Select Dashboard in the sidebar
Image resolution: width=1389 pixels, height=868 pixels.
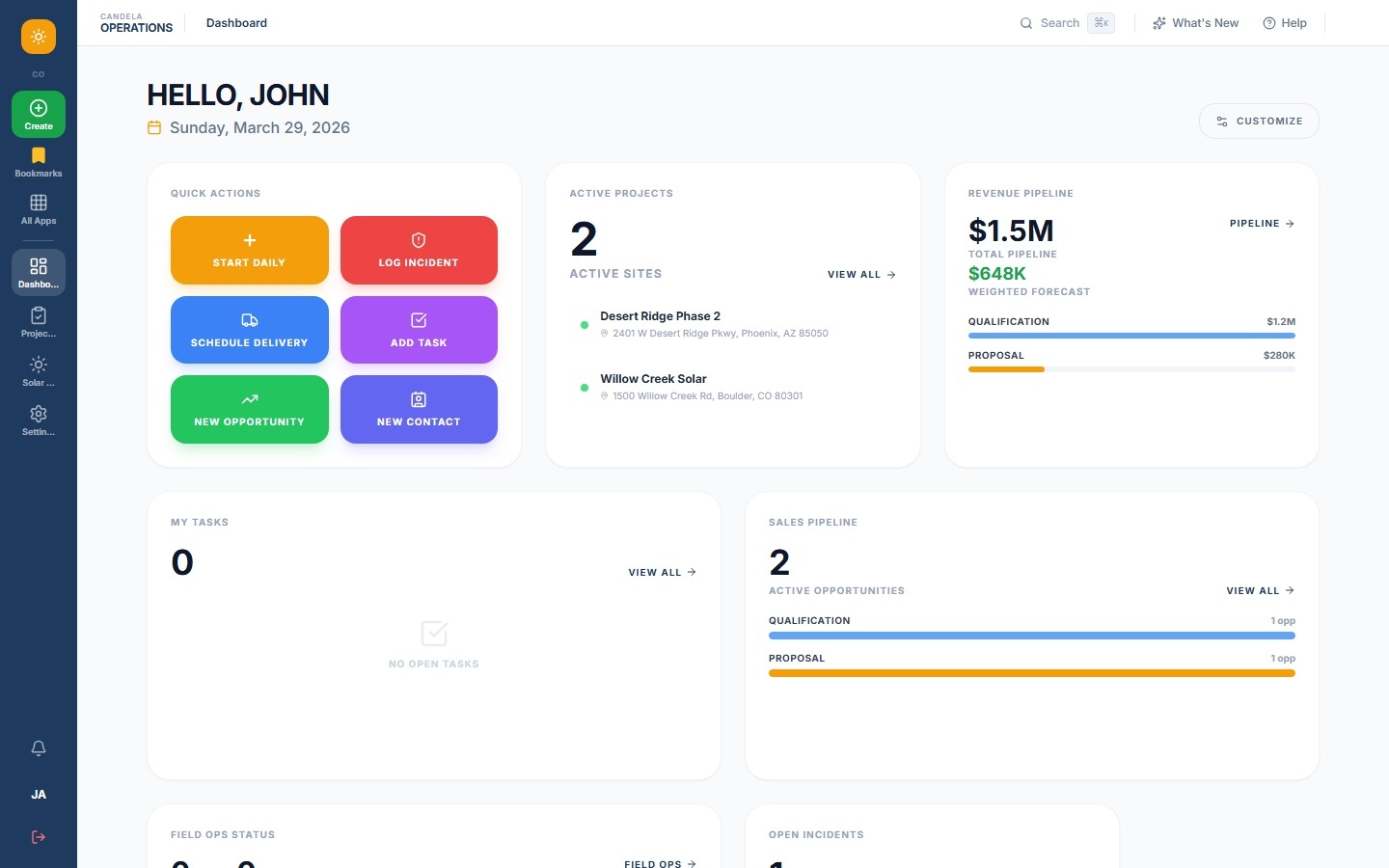coord(39,273)
